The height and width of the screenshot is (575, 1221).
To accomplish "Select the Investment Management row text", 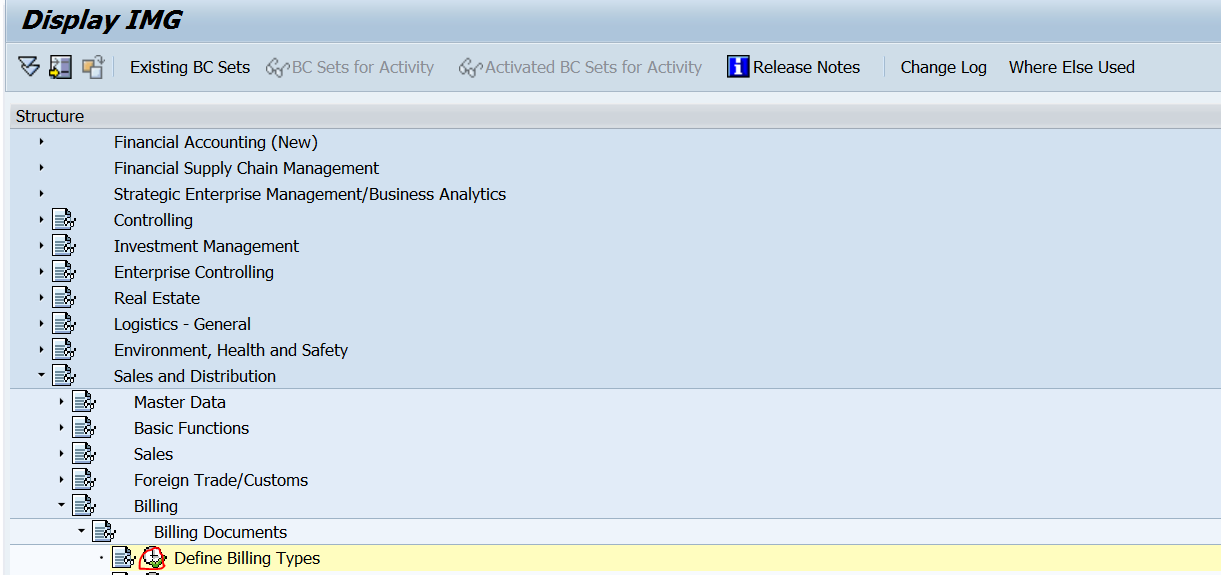I will pos(206,246).
